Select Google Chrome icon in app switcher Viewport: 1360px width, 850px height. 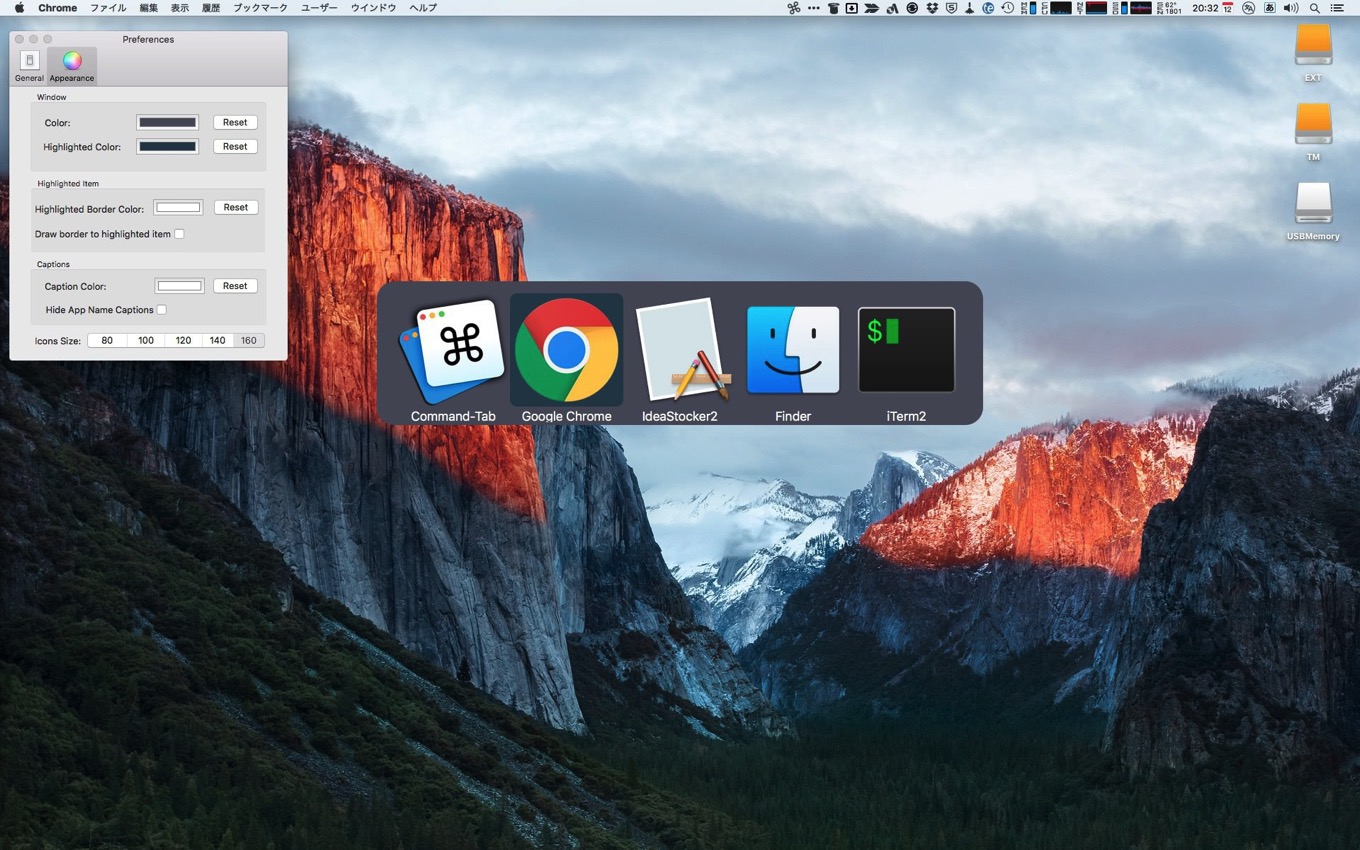(x=566, y=350)
